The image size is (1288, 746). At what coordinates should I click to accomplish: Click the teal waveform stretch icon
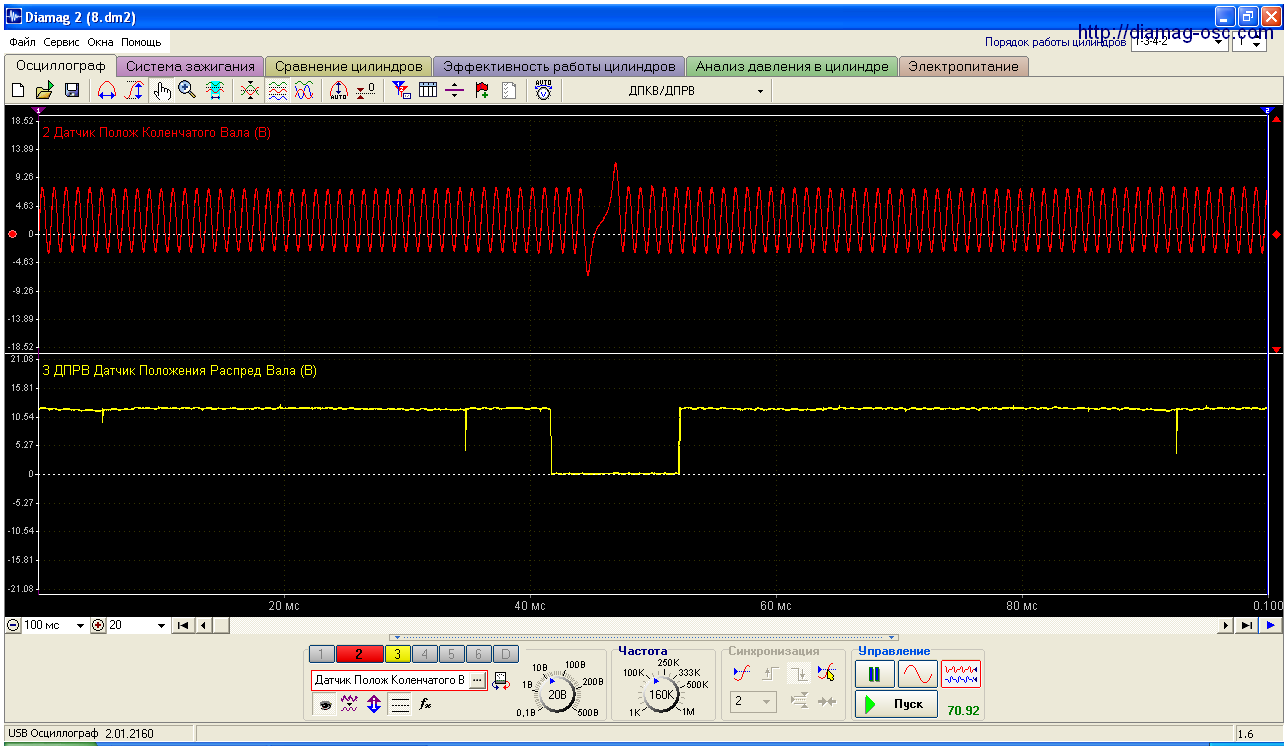[215, 90]
